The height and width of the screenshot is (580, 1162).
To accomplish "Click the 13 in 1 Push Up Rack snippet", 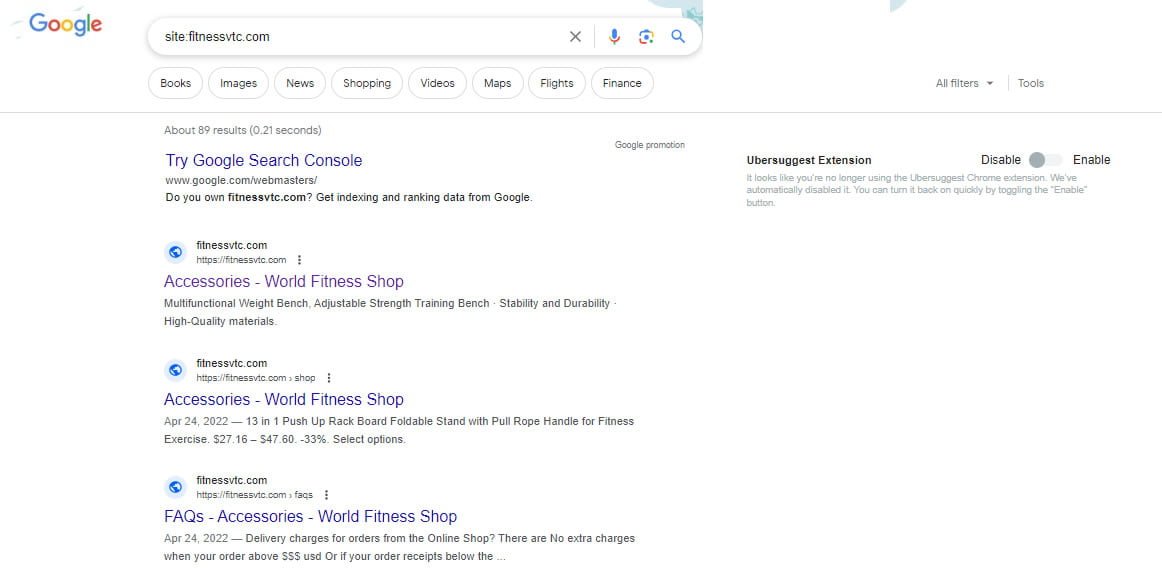I will pos(399,430).
